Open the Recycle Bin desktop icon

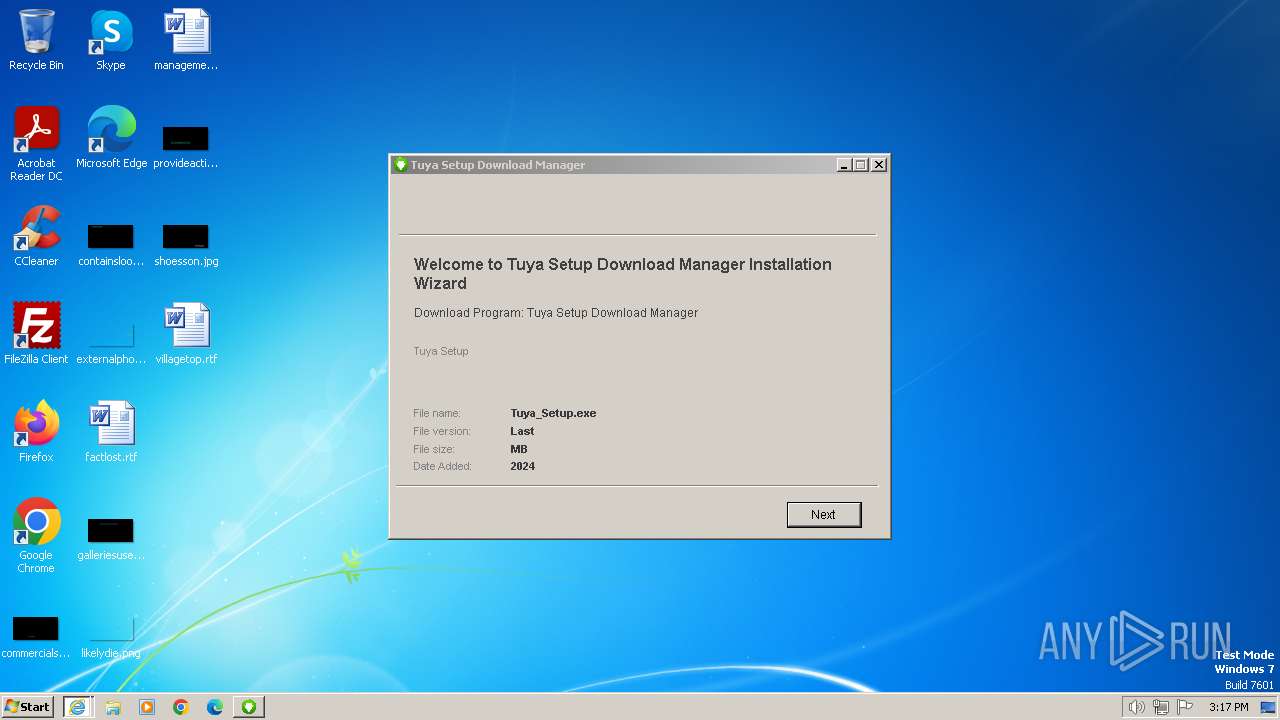[x=36, y=40]
